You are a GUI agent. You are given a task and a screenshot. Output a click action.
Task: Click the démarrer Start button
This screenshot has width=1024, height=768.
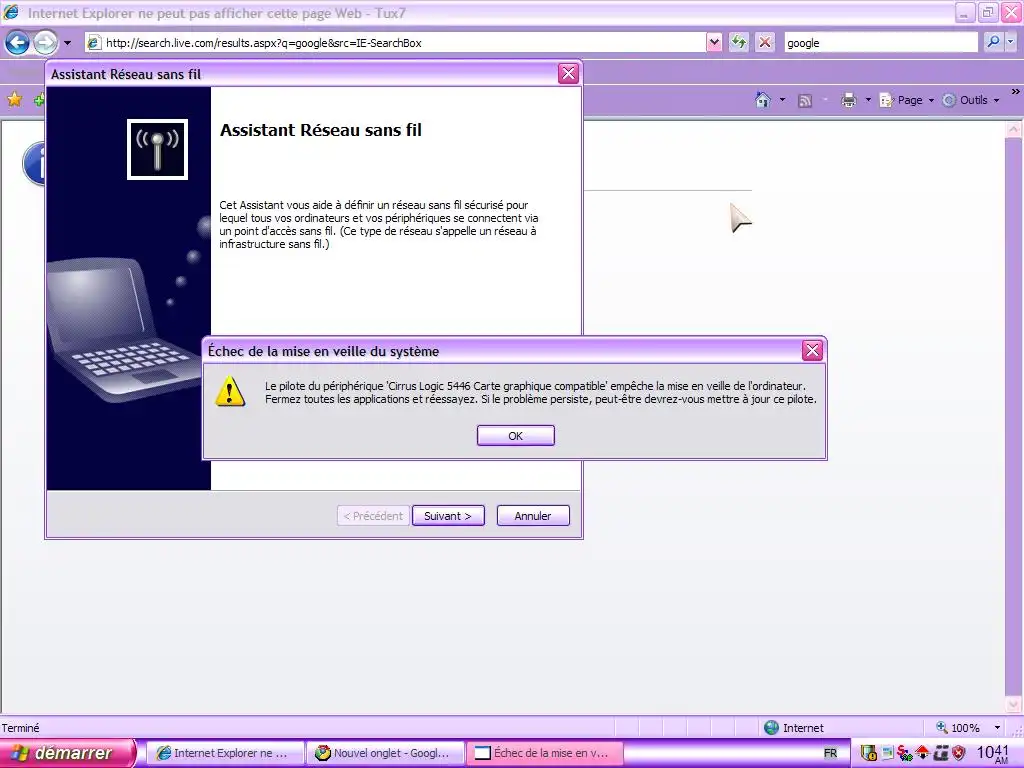click(x=67, y=753)
